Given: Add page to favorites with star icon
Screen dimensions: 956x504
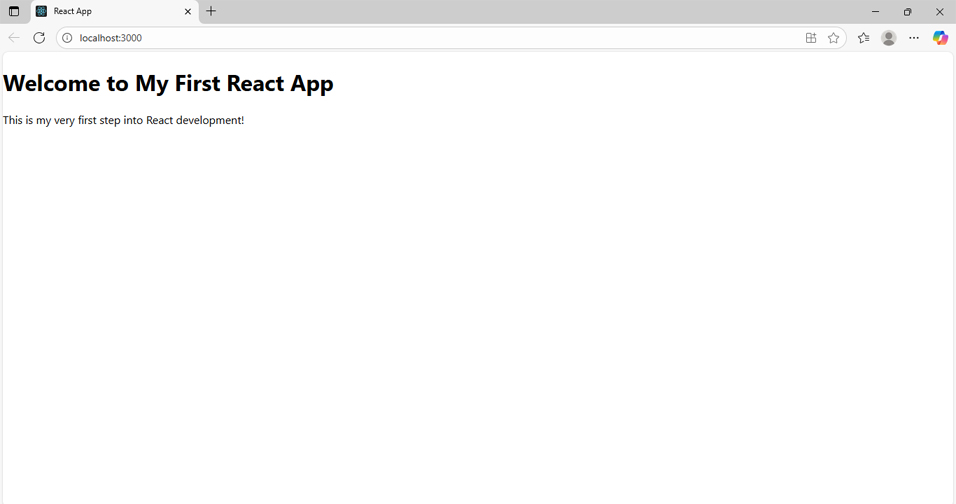Looking at the screenshot, I should [833, 38].
